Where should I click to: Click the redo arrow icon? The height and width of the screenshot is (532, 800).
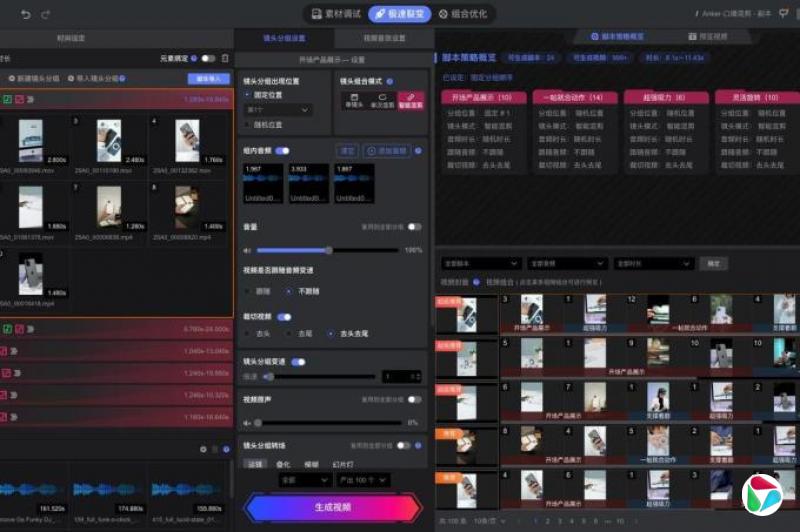click(49, 15)
